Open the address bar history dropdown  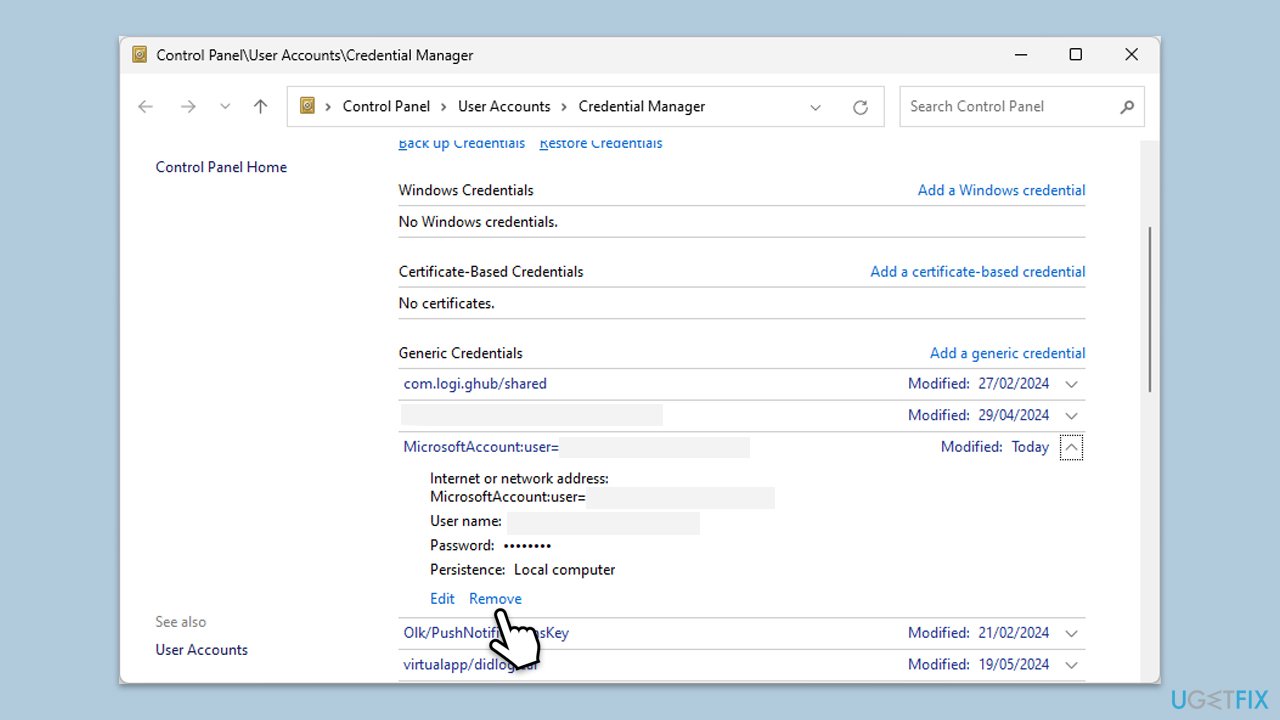tap(815, 106)
